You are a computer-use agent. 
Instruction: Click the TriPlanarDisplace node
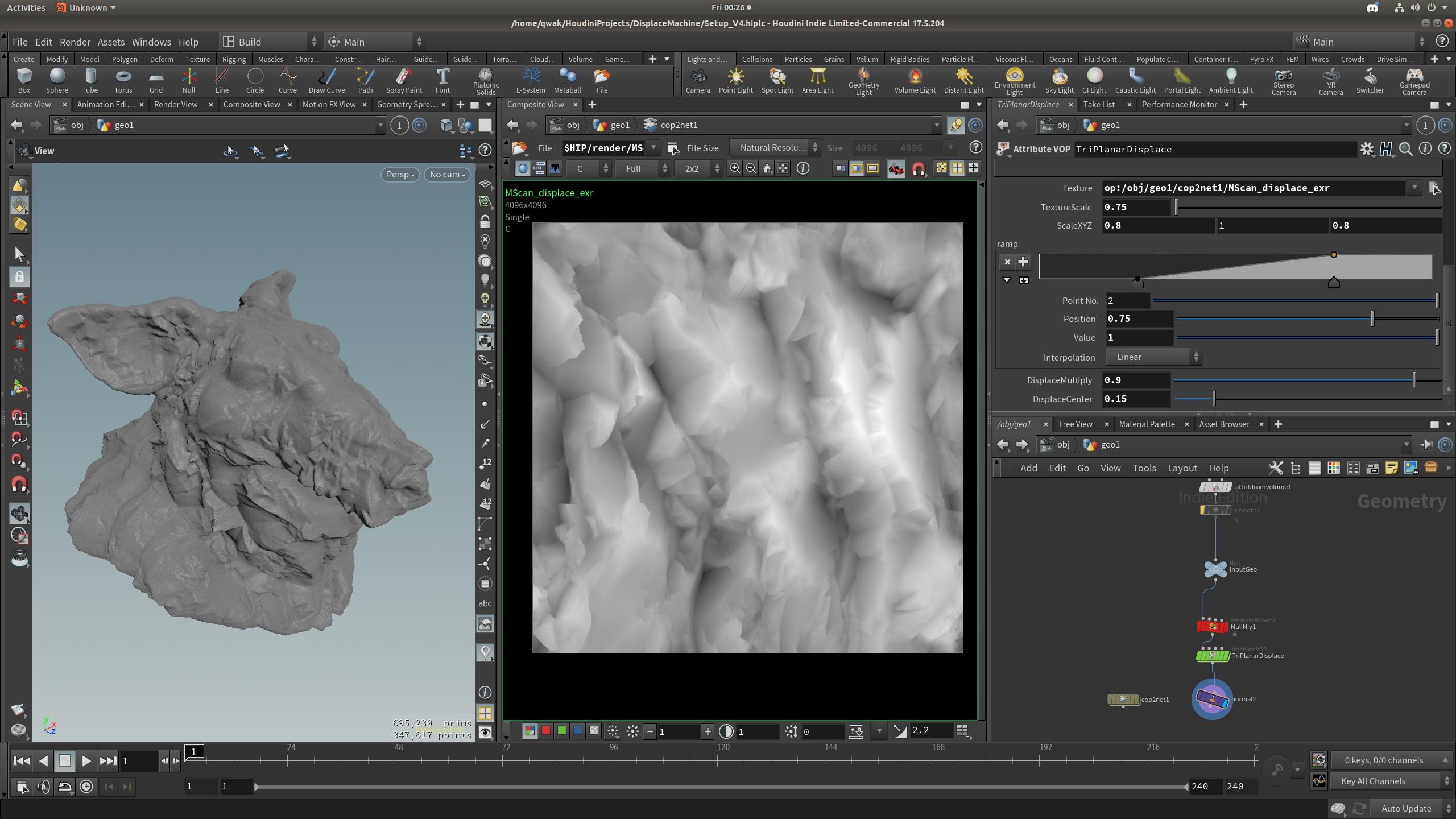(x=1212, y=656)
